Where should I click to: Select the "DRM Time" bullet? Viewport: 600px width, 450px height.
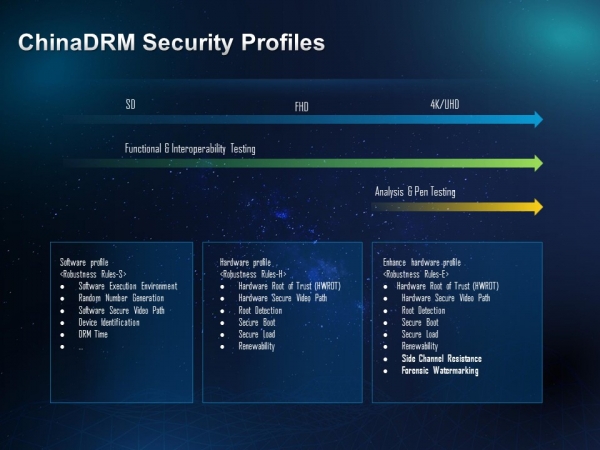tap(93, 334)
